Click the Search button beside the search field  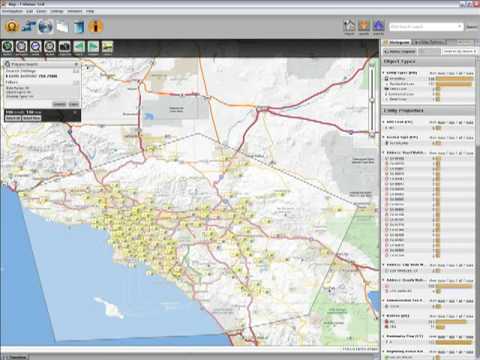(x=472, y=27)
